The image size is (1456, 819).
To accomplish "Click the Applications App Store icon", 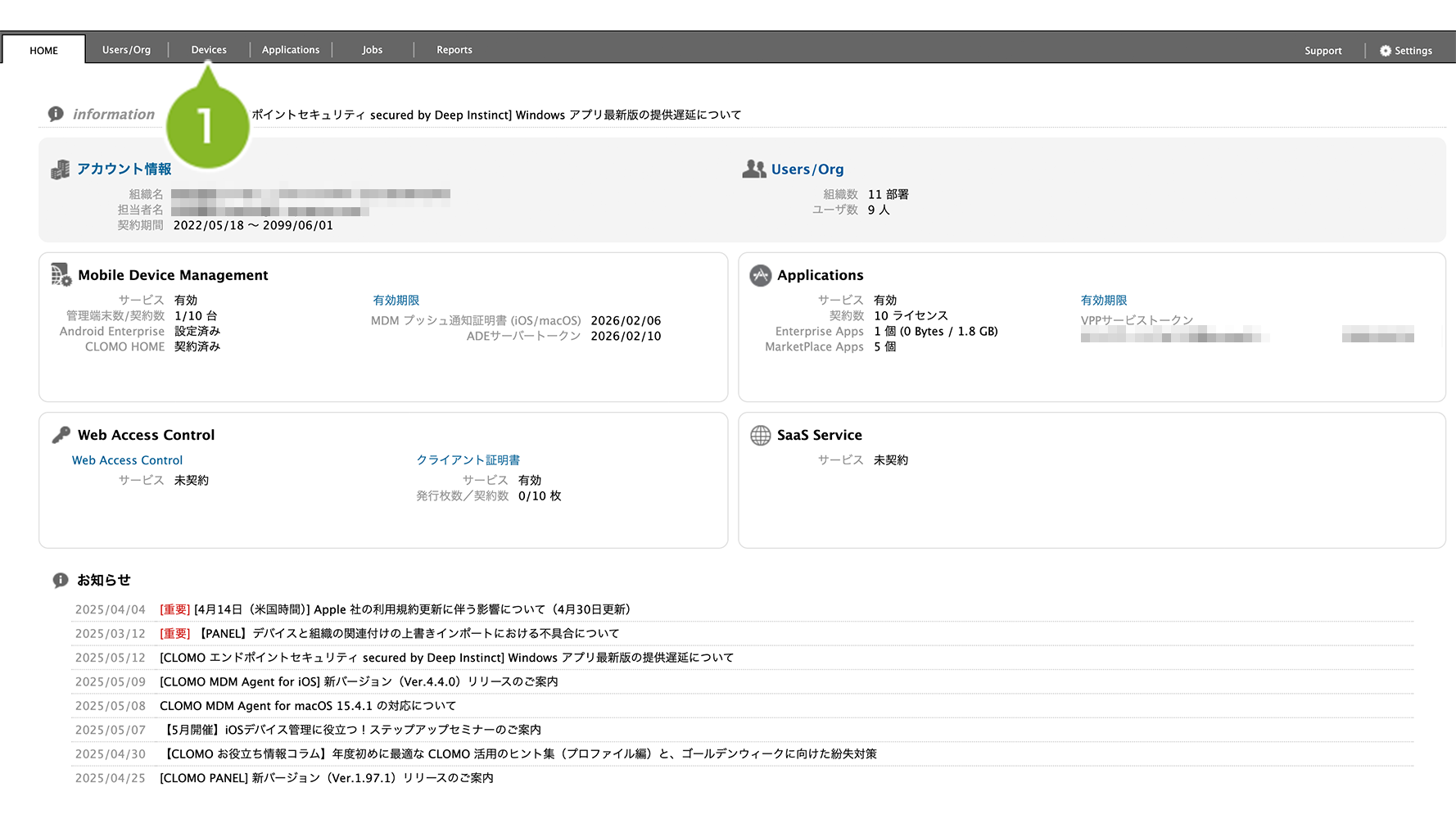I will [x=761, y=275].
